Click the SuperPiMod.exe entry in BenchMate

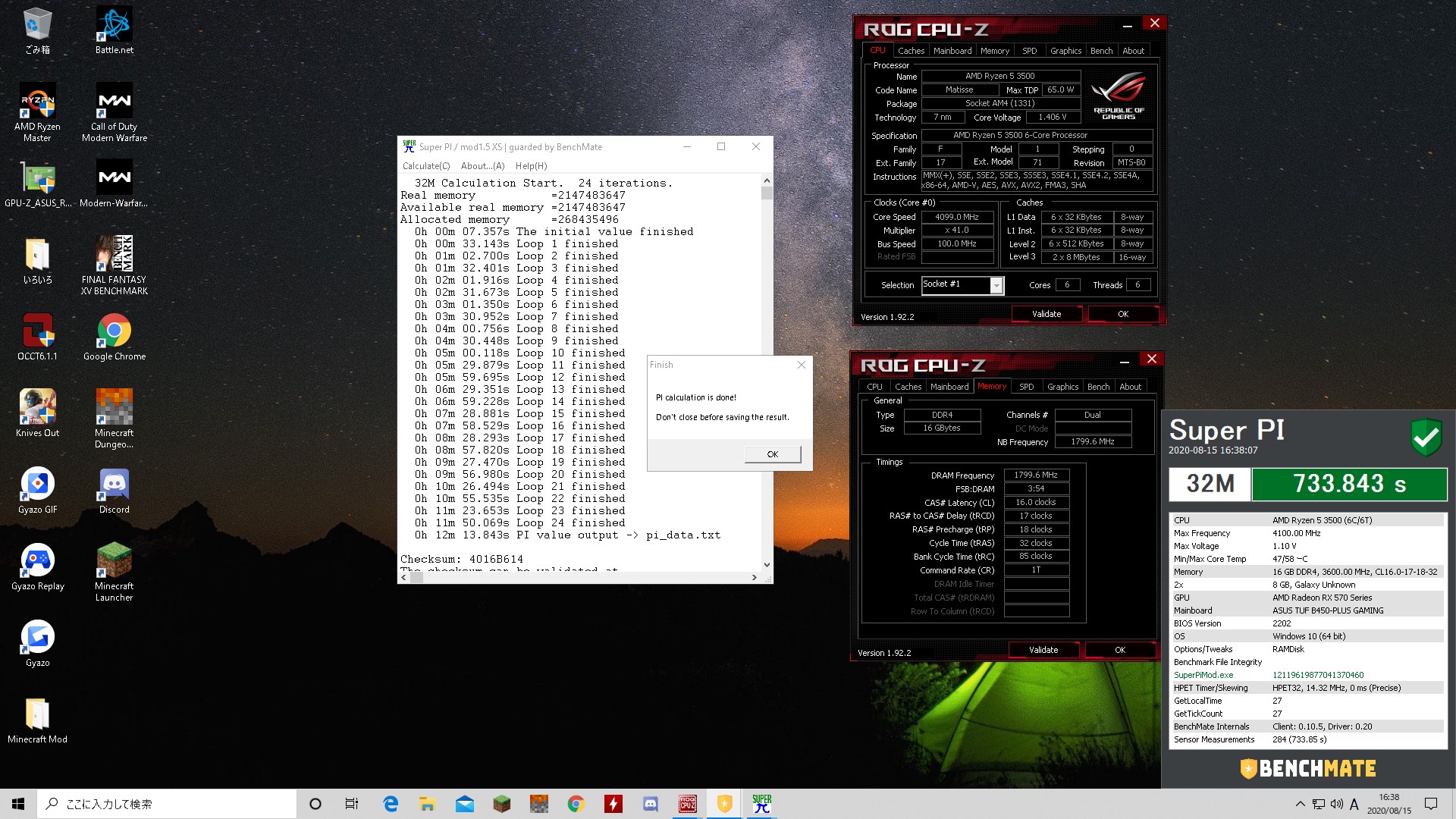click(1203, 675)
